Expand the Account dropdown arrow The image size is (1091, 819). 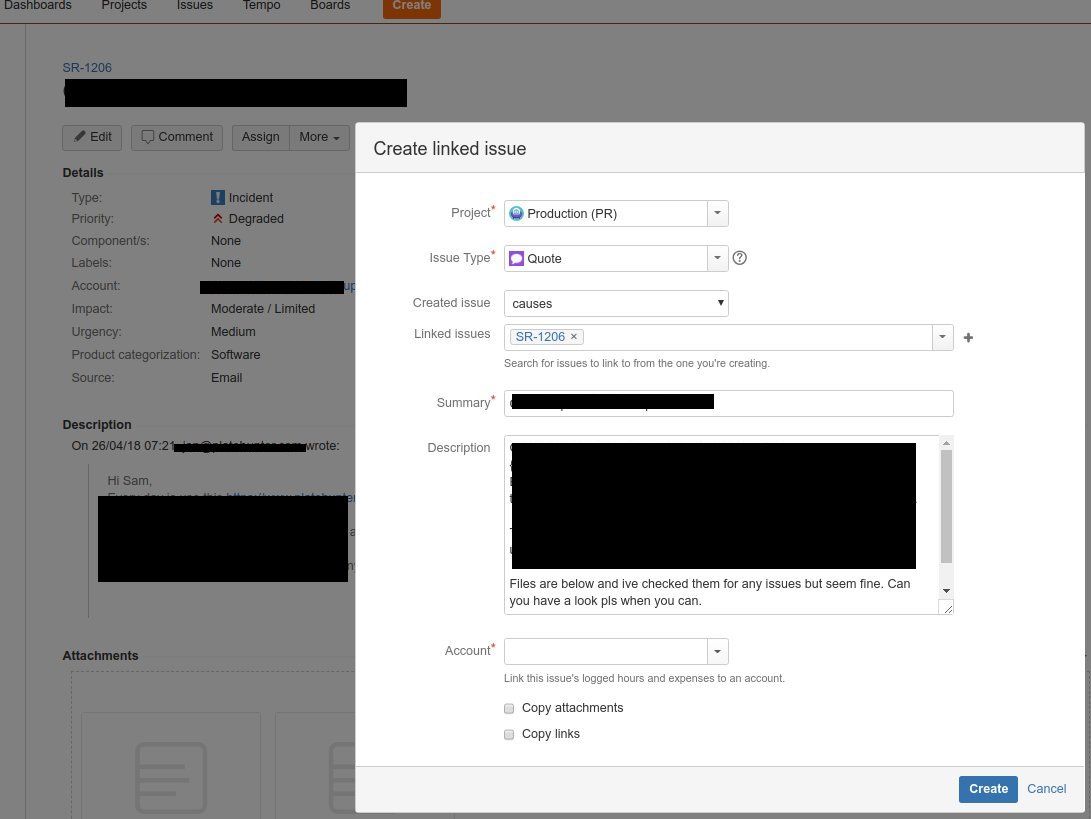(x=717, y=651)
